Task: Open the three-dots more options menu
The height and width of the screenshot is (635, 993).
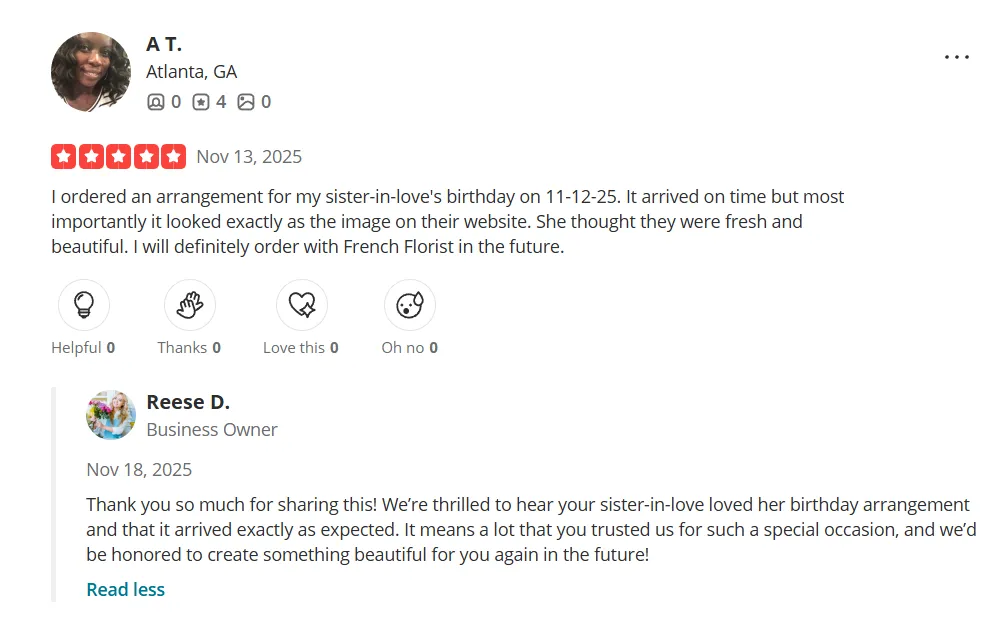Action: coord(956,57)
